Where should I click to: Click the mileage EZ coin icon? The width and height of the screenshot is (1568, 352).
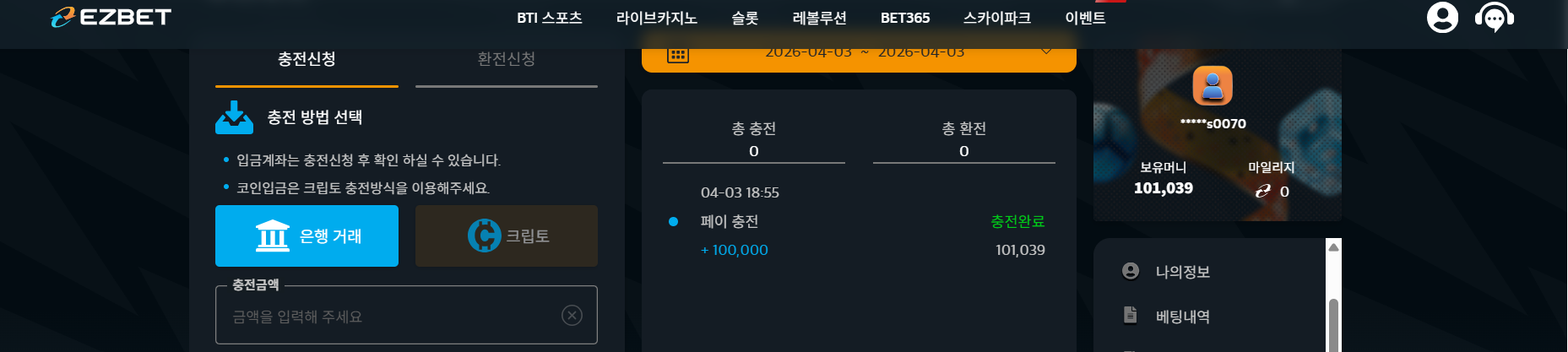point(1262,192)
